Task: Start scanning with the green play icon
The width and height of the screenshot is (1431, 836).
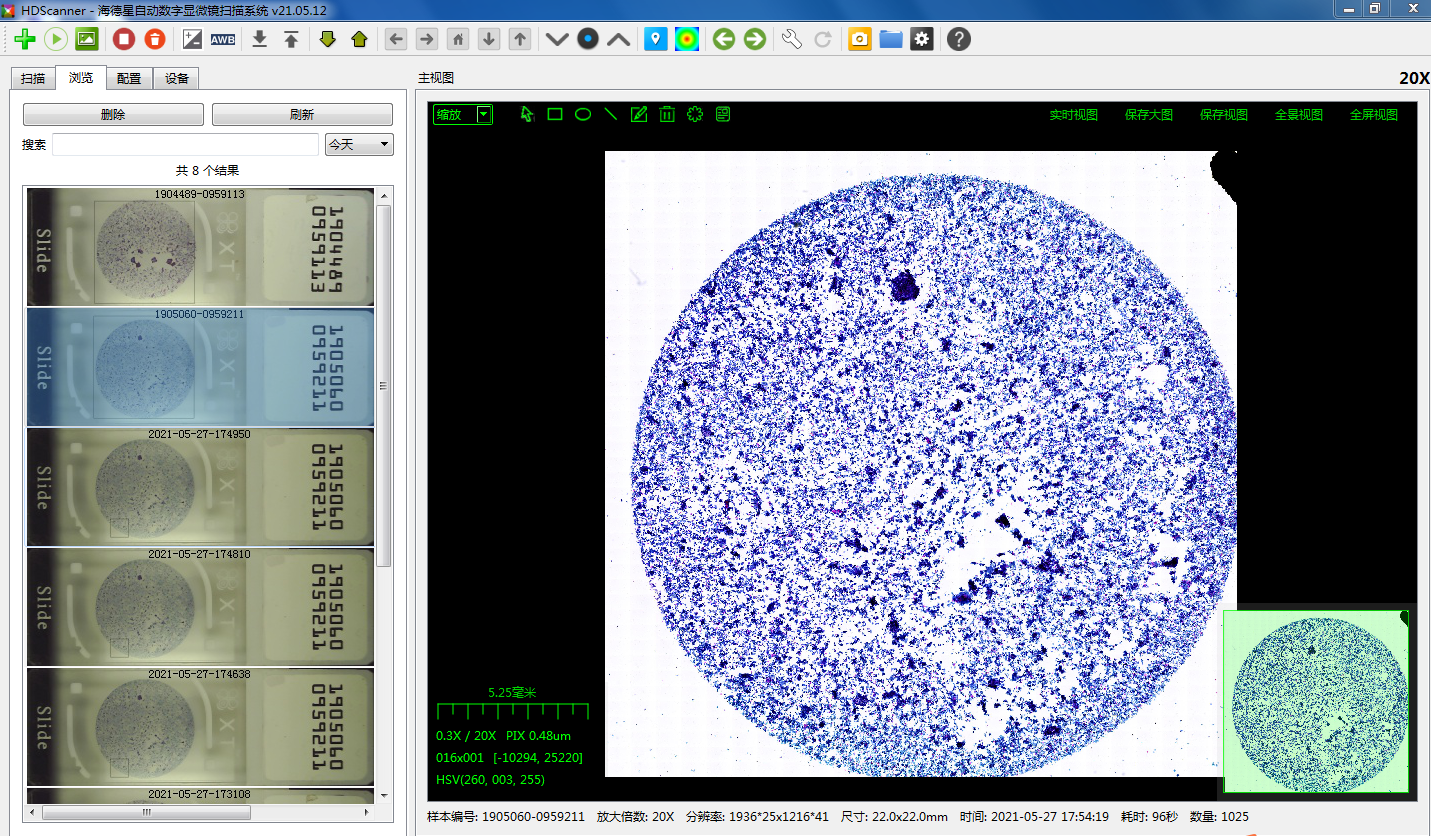Action: pyautogui.click(x=56, y=39)
